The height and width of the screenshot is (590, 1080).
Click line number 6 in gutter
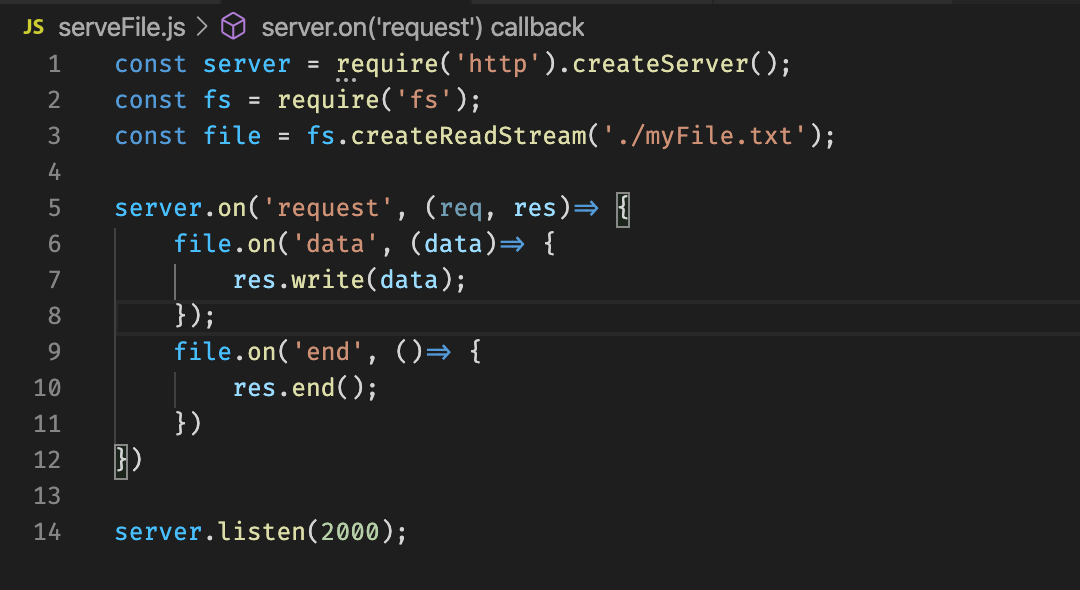tap(54, 244)
